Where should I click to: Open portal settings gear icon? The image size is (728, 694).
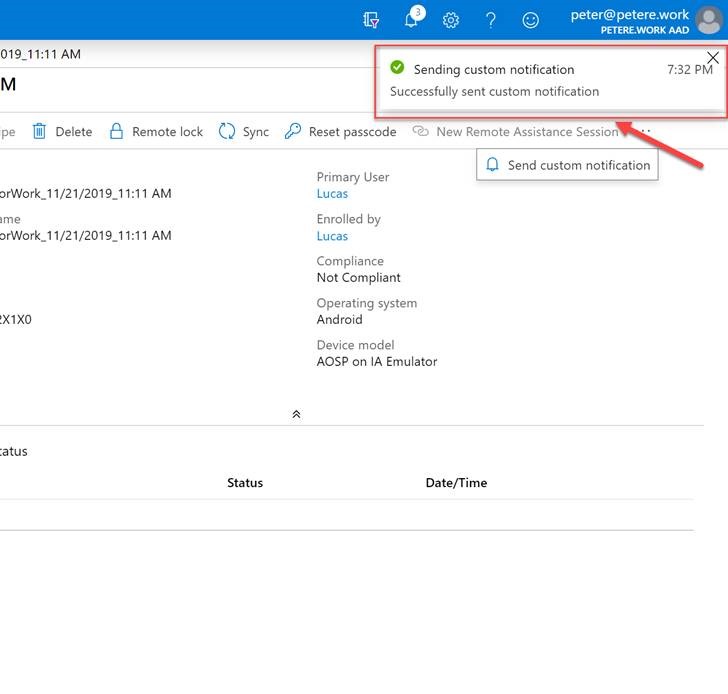451,20
